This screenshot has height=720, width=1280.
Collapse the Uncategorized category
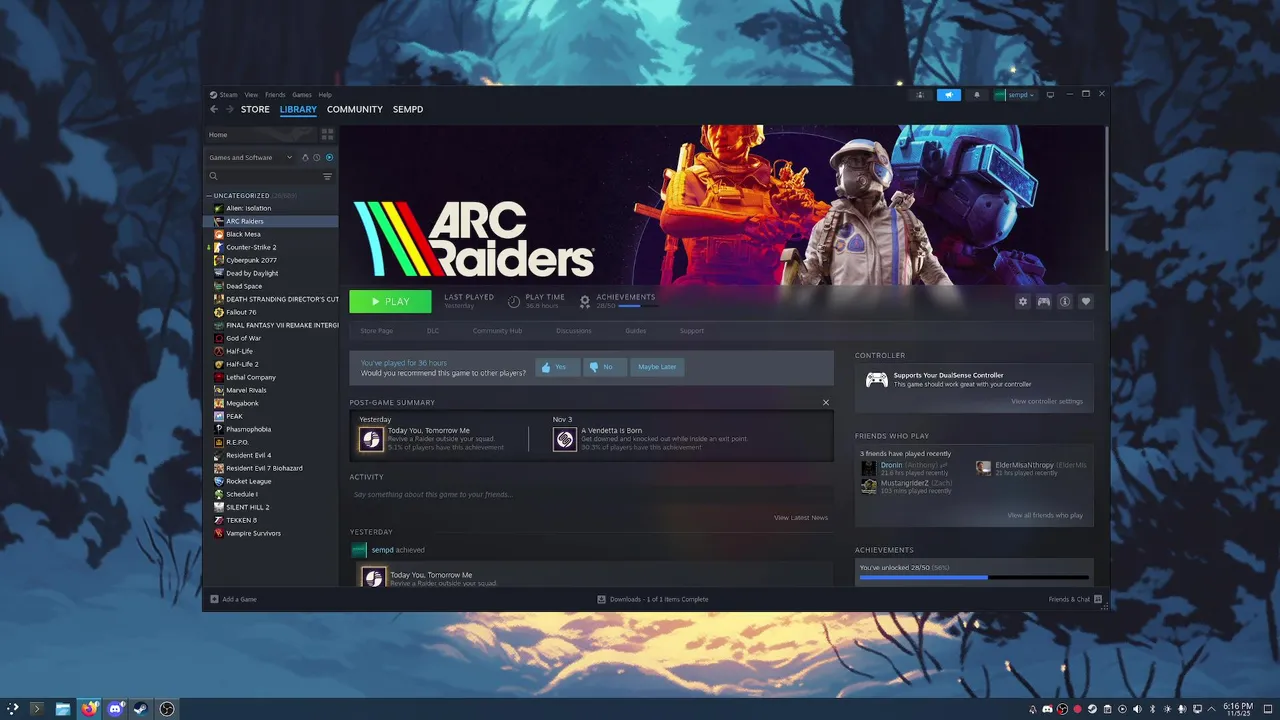tap(209, 196)
